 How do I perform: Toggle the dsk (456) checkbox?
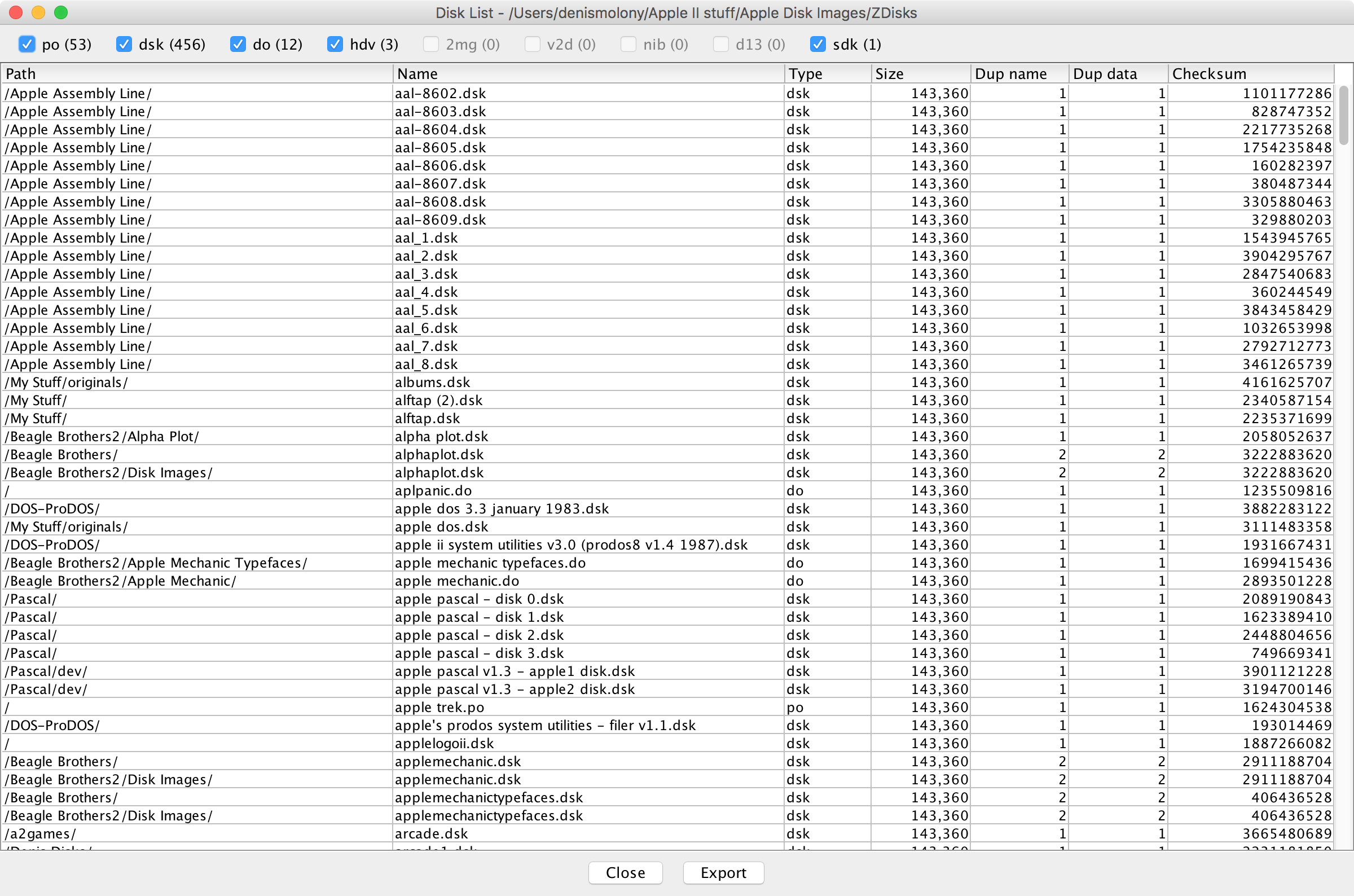124,44
